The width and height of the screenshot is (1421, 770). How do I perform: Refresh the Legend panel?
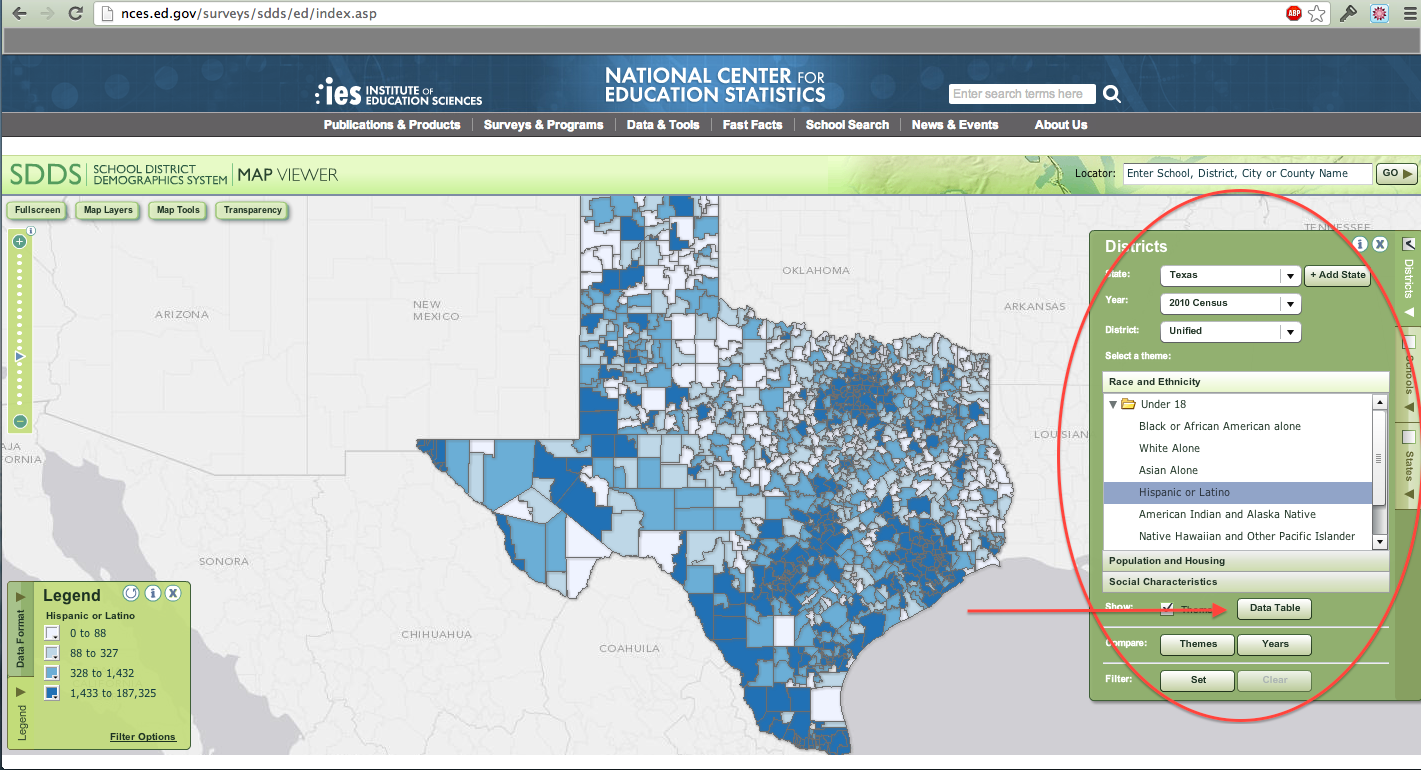(131, 593)
